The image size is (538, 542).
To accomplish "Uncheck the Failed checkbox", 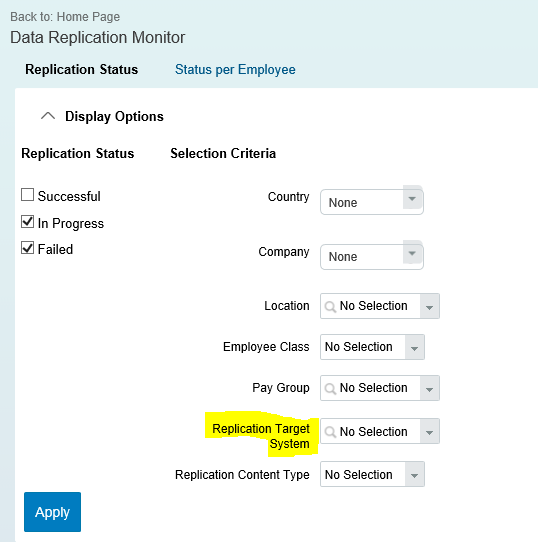I will coord(27,247).
